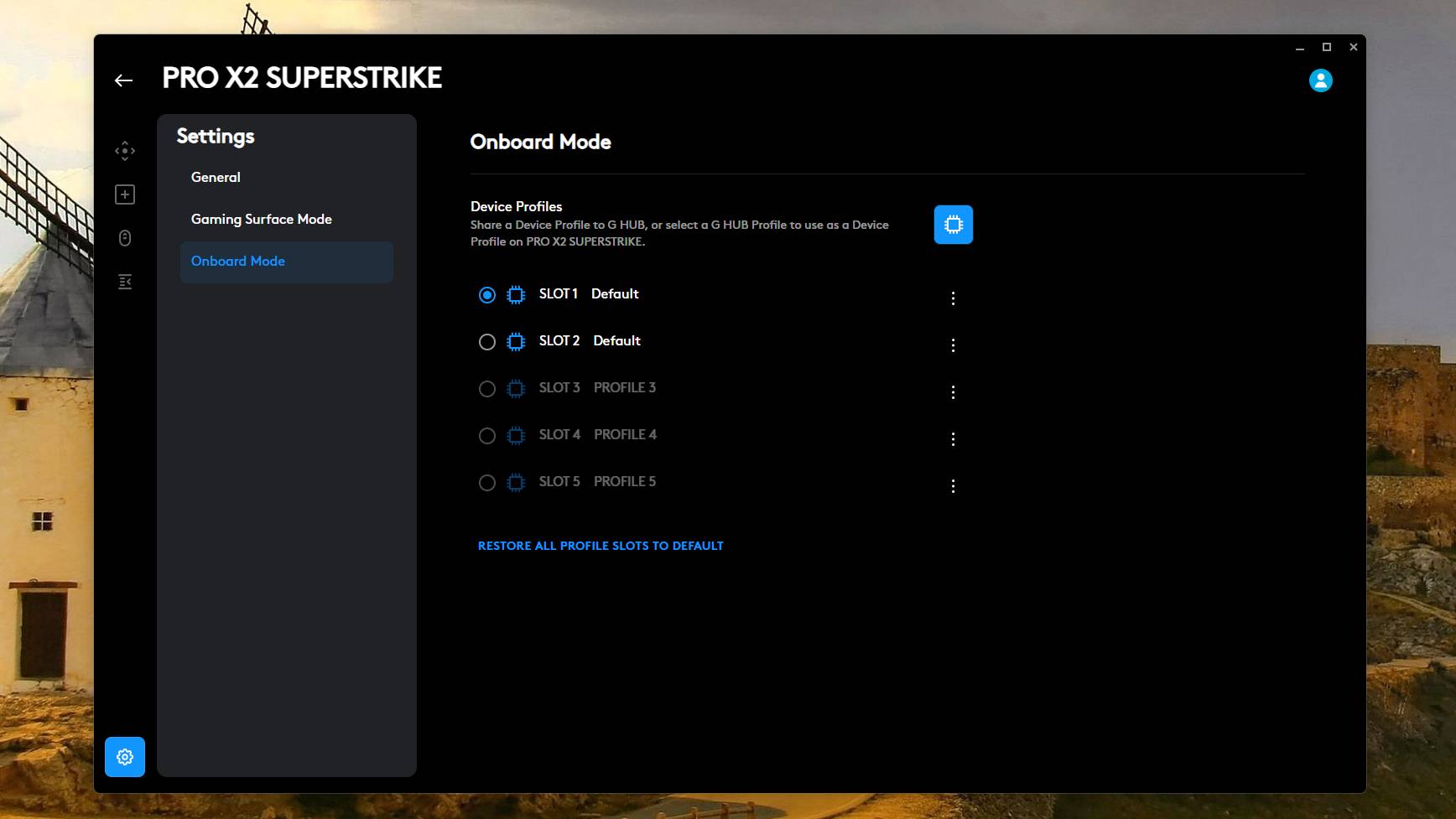Viewport: 1456px width, 819px height.
Task: Open the chip icon next to Device Profiles
Action: 953,225
